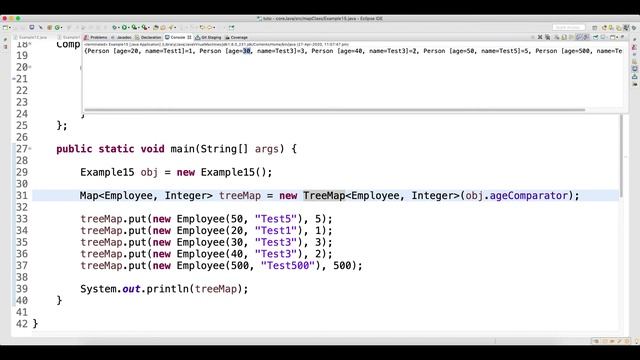Image resolution: width=640 pixels, height=360 pixels.
Task: Switch to the Coverage tab
Action: point(236,37)
